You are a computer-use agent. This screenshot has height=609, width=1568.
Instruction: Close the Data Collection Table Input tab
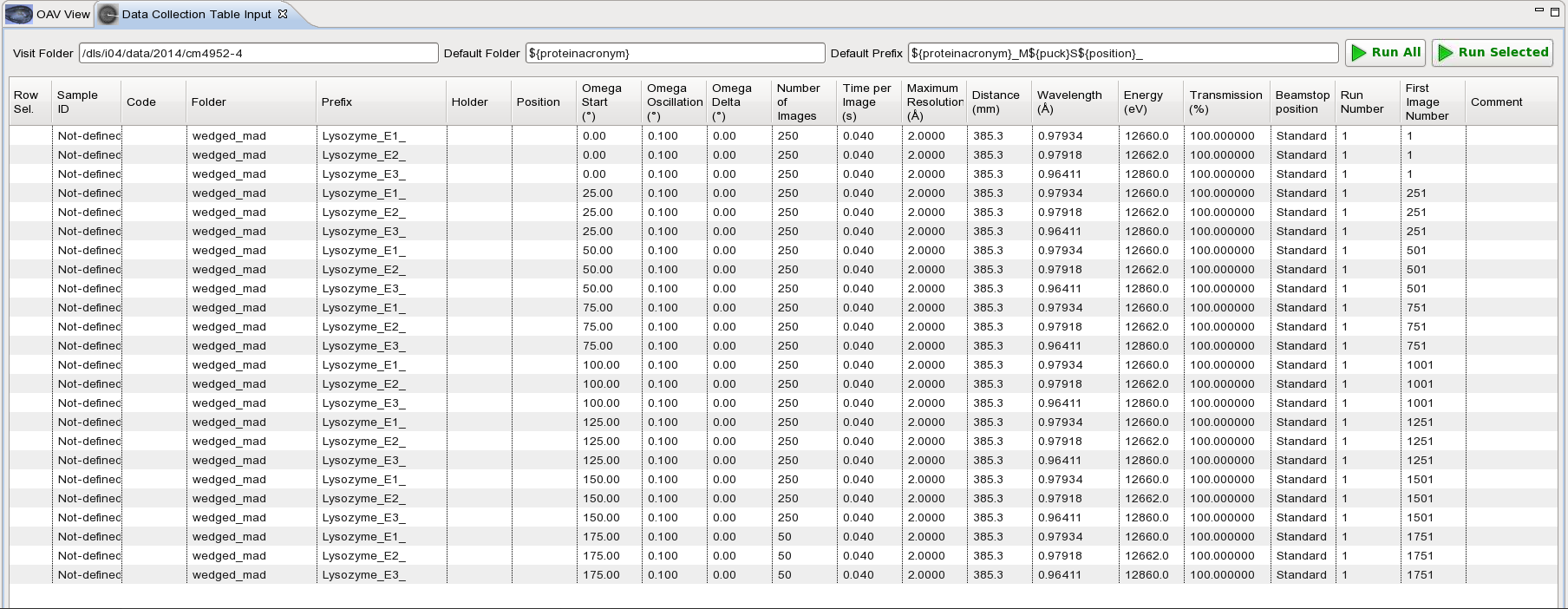283,14
